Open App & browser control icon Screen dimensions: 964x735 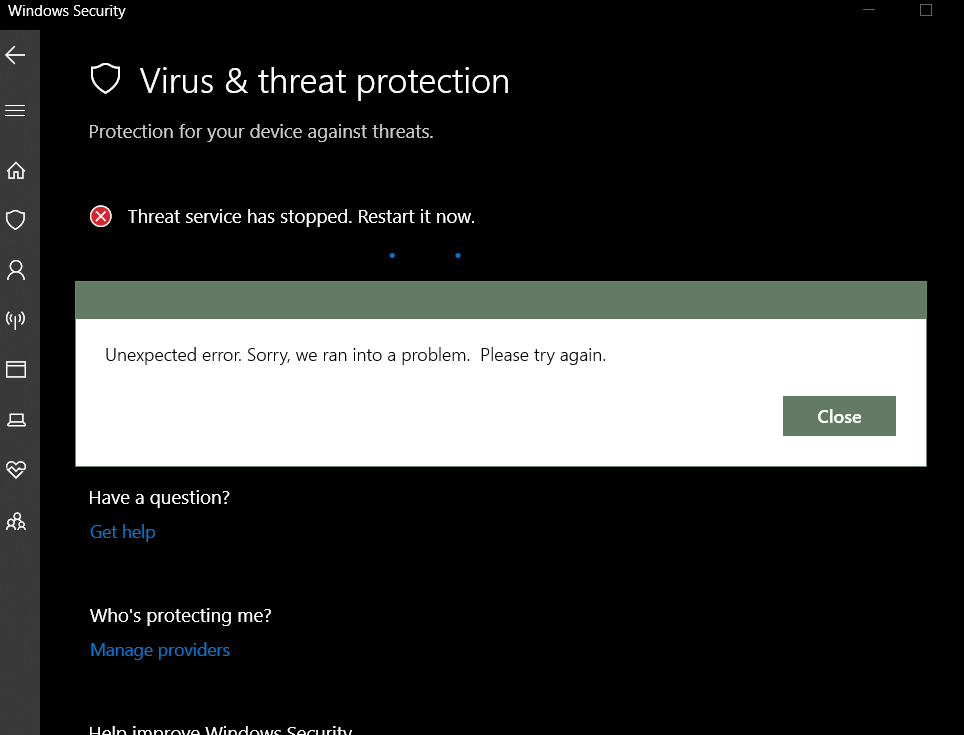tap(16, 370)
